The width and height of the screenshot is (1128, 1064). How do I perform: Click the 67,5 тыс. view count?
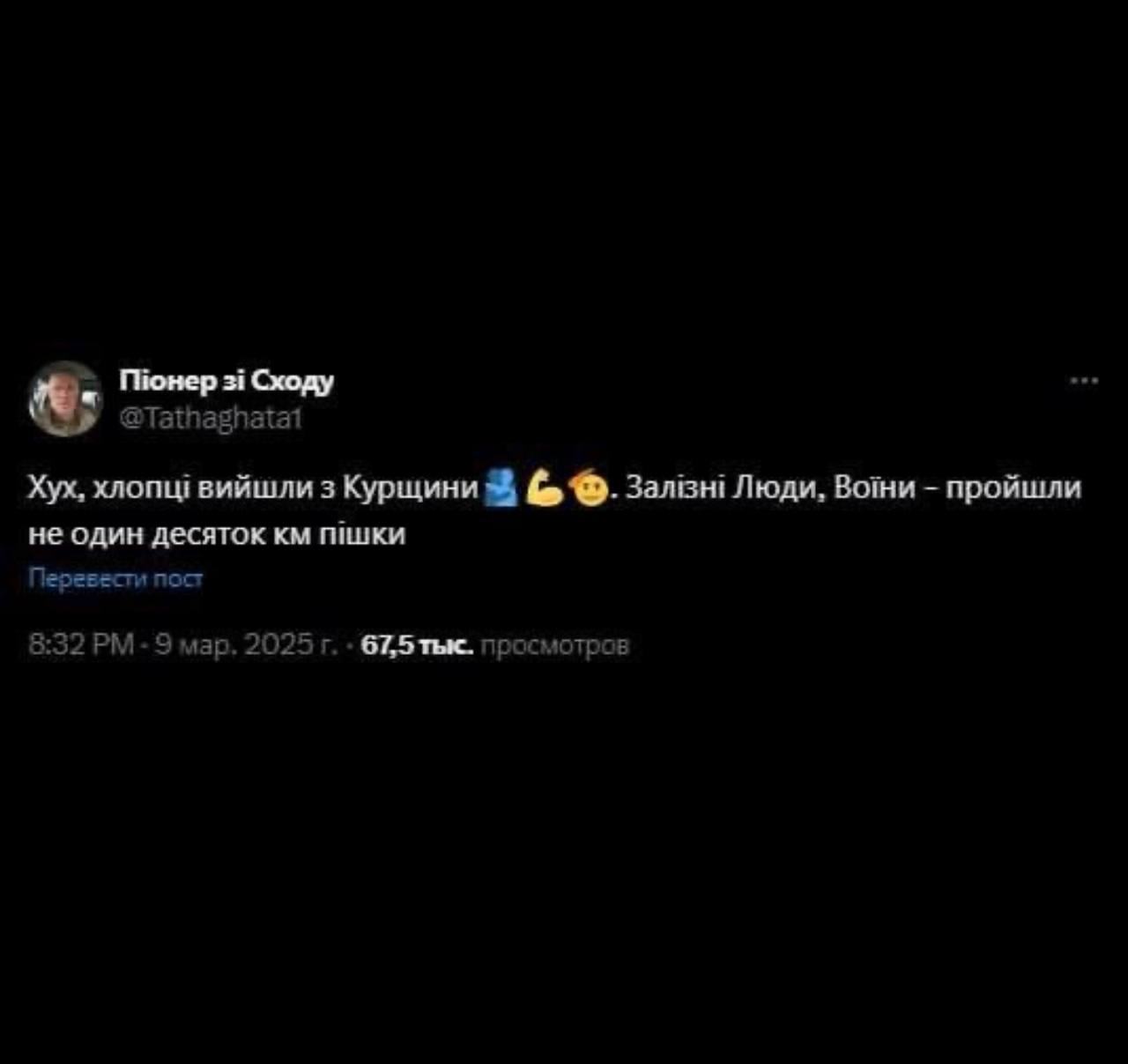tap(418, 645)
